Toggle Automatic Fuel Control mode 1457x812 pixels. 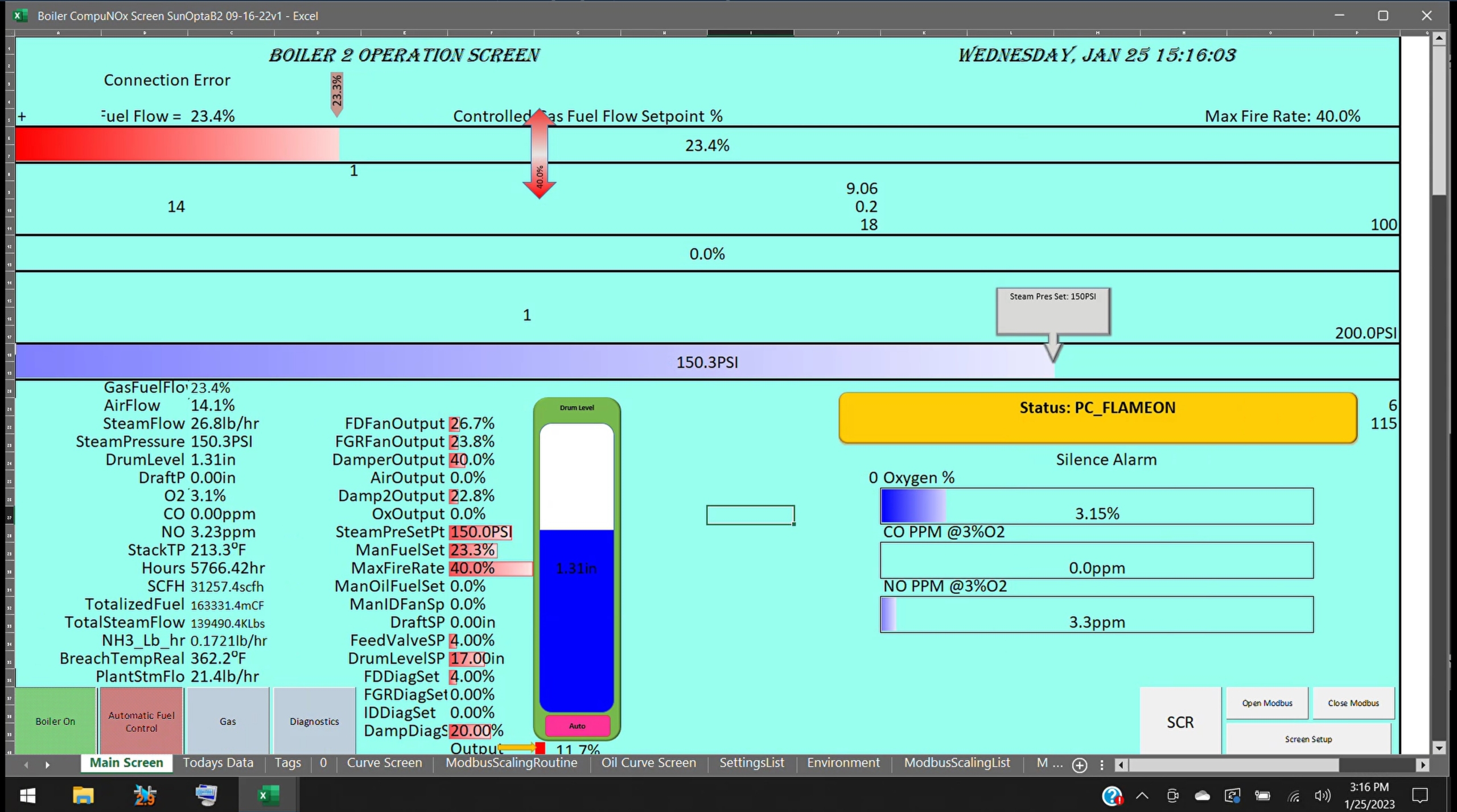141,720
